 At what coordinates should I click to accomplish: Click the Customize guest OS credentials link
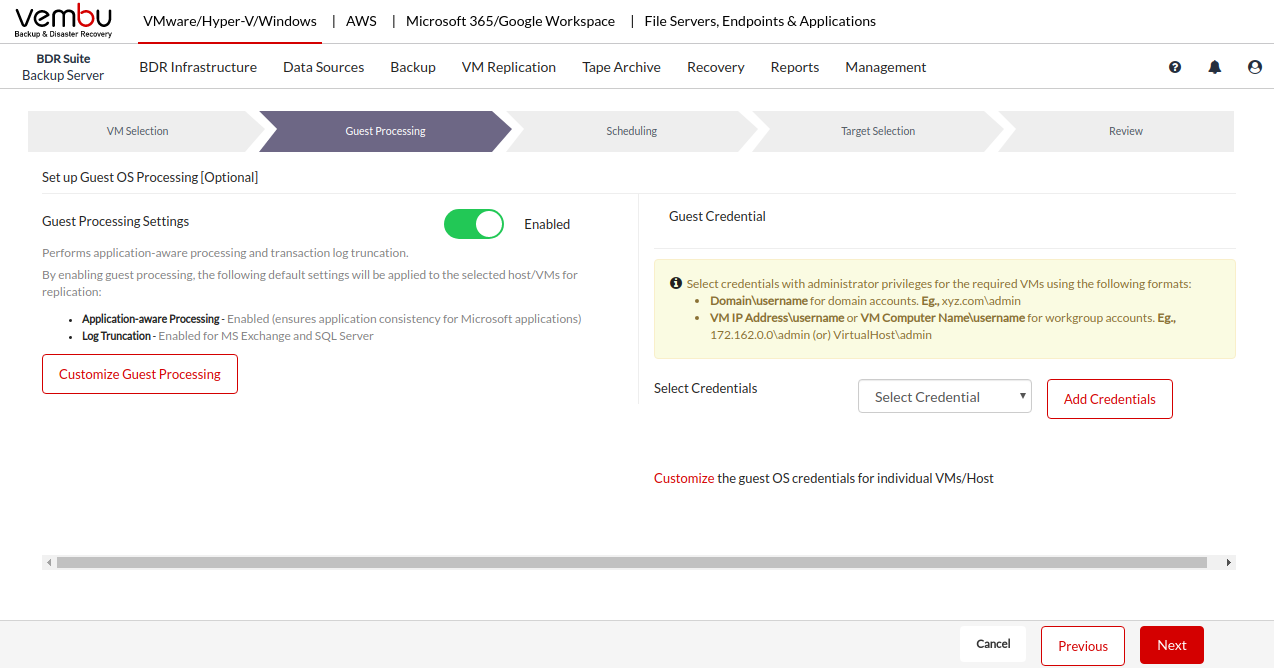(x=684, y=478)
